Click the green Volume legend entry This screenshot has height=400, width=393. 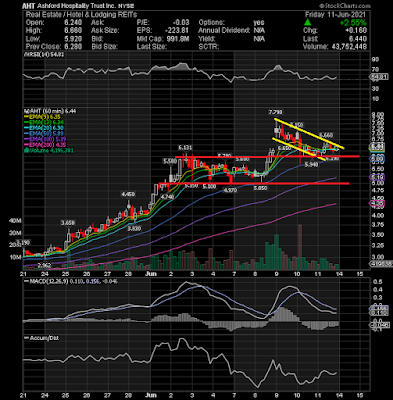point(49,151)
